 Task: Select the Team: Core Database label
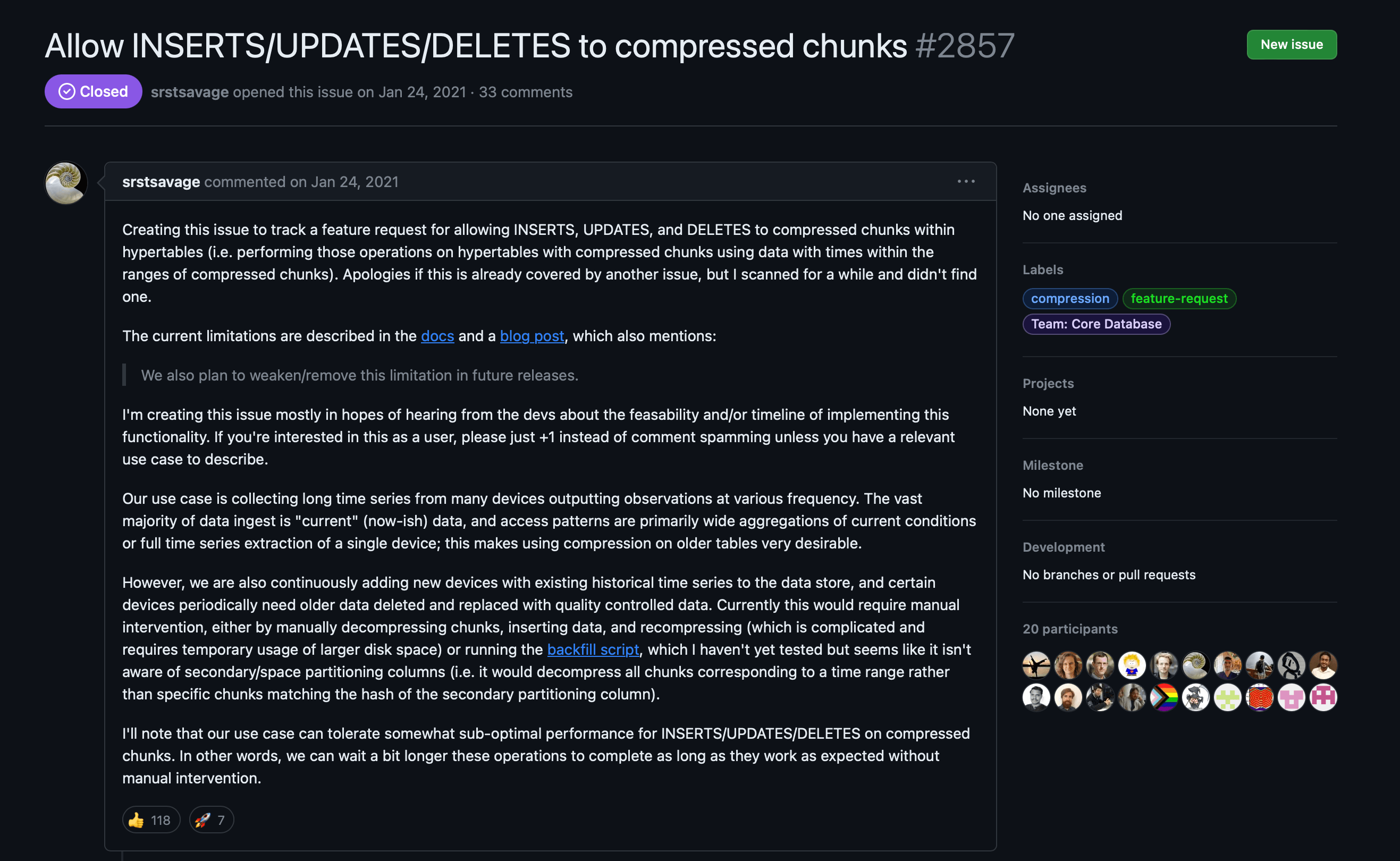tap(1096, 324)
